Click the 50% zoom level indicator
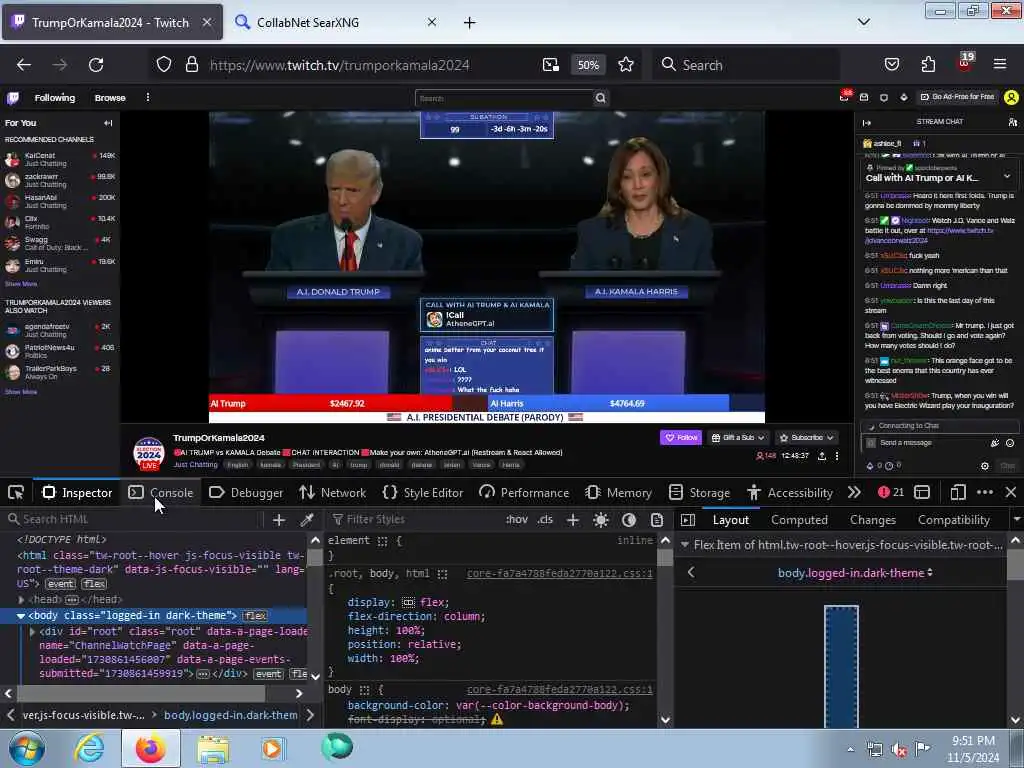Viewport: 1024px width, 768px height. (x=588, y=65)
